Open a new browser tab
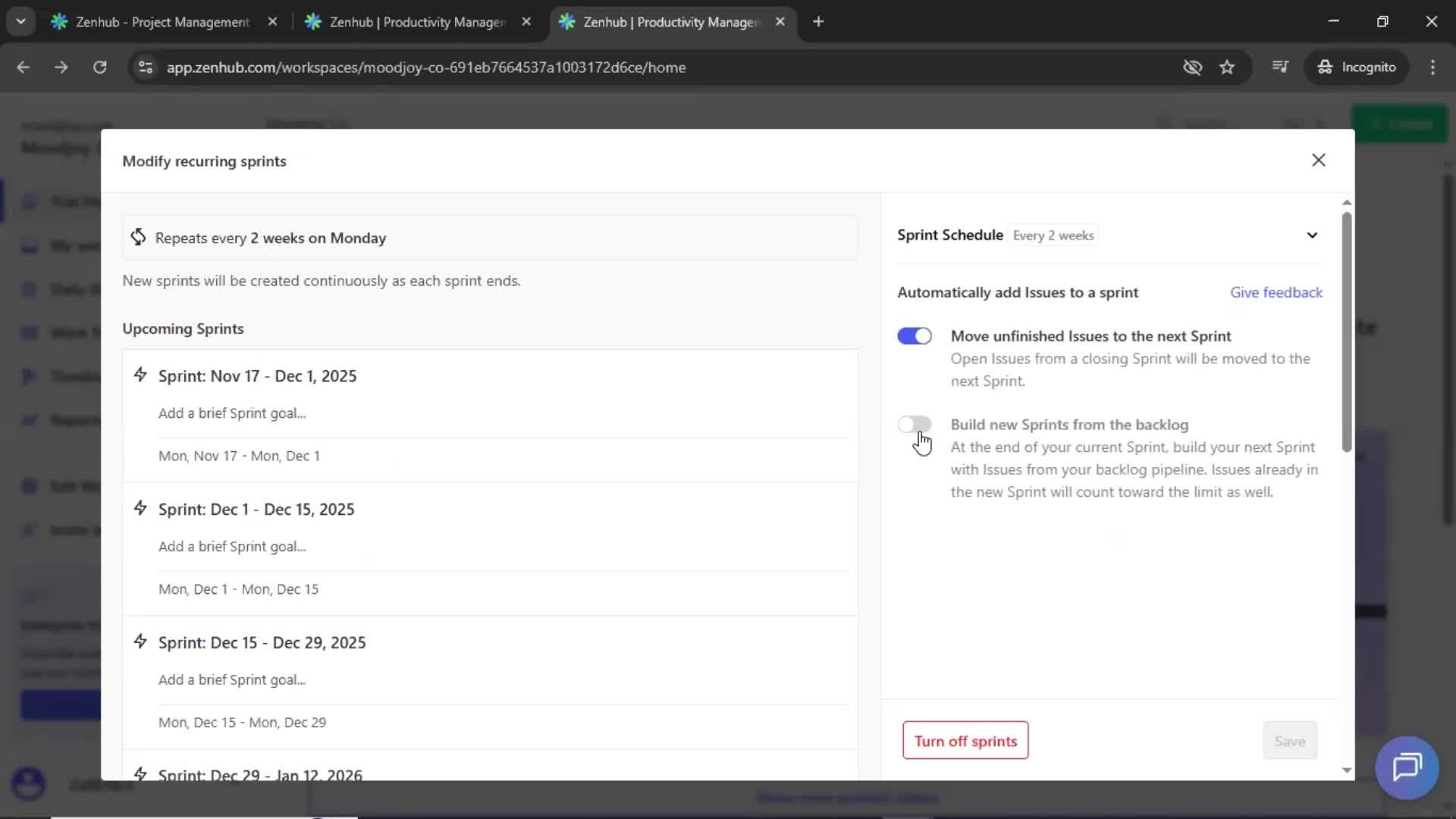The width and height of the screenshot is (1456, 819). (x=819, y=22)
